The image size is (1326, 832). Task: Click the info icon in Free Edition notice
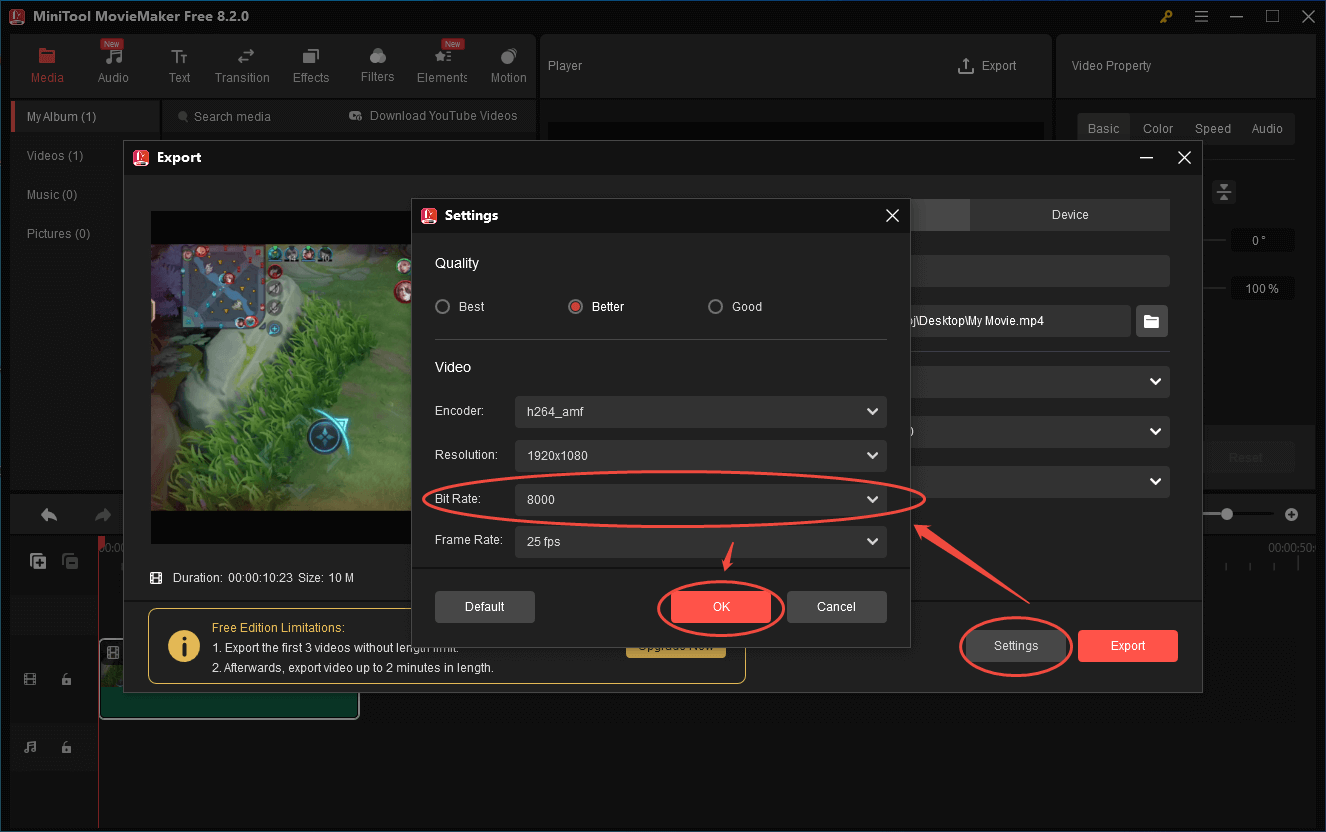pos(183,646)
